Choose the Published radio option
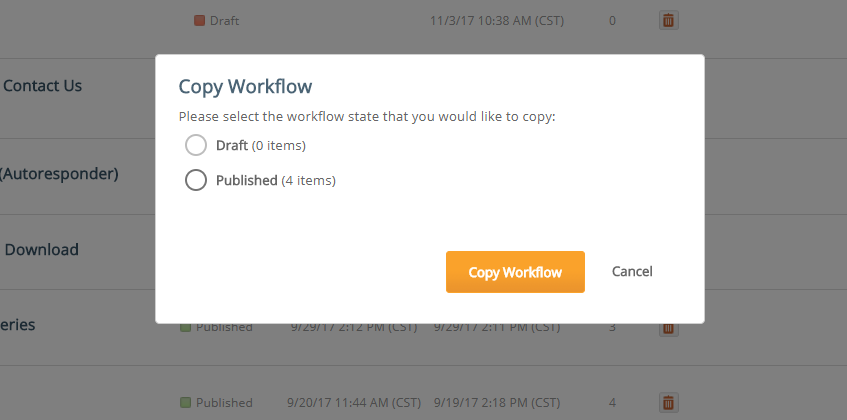 tap(196, 180)
